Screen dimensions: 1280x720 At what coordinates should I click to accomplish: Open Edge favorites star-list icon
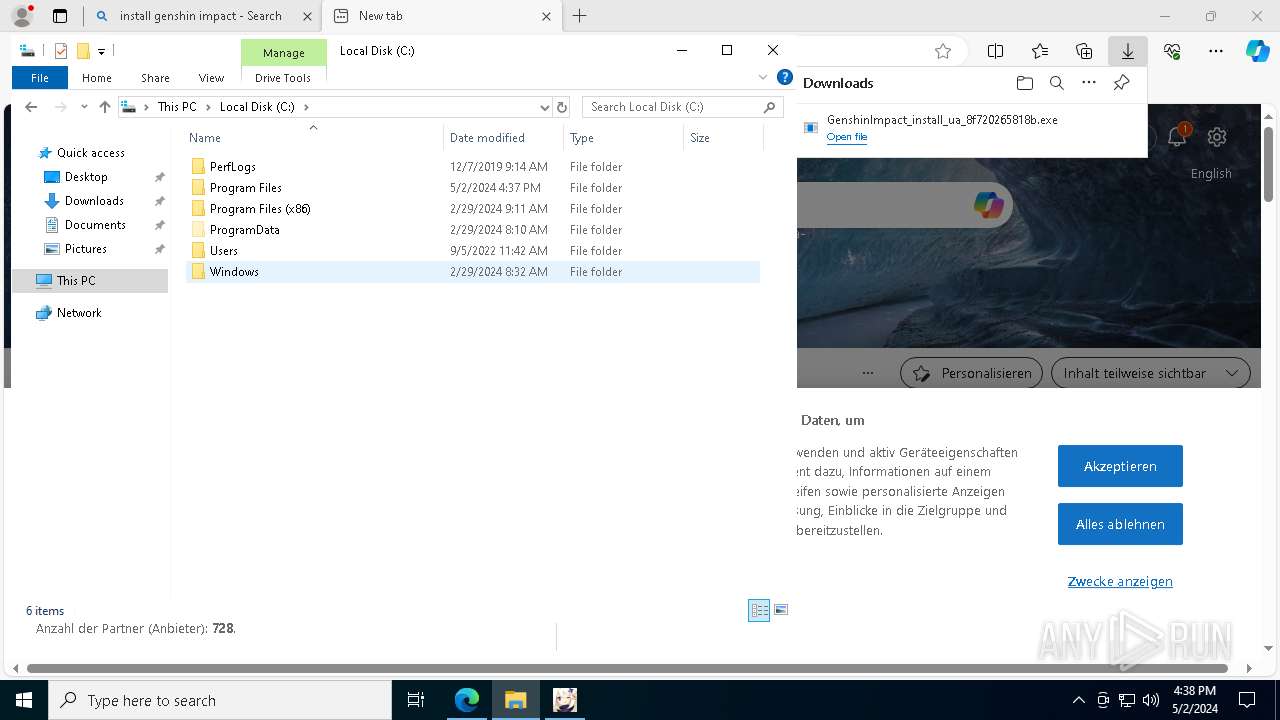click(1040, 51)
